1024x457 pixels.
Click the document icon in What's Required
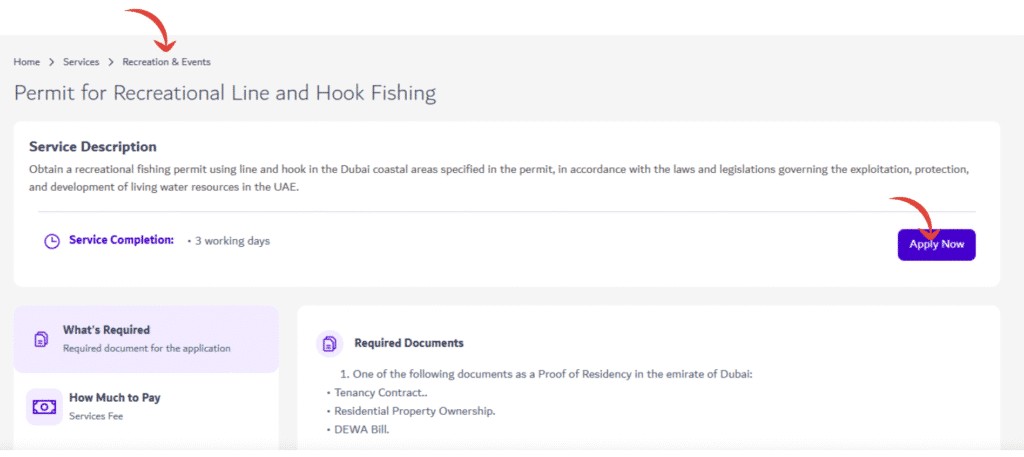[42, 339]
